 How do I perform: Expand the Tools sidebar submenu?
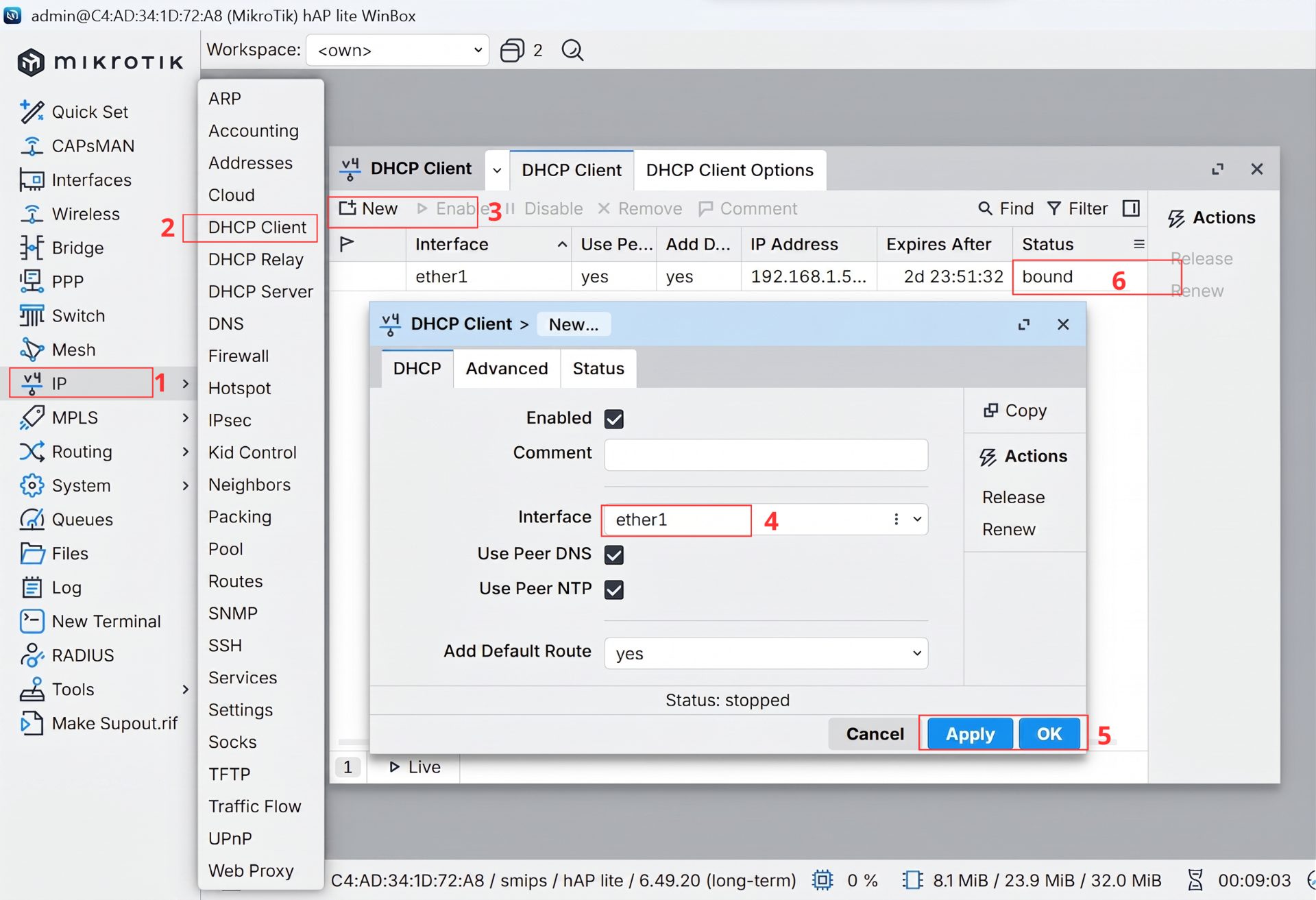coord(185,689)
